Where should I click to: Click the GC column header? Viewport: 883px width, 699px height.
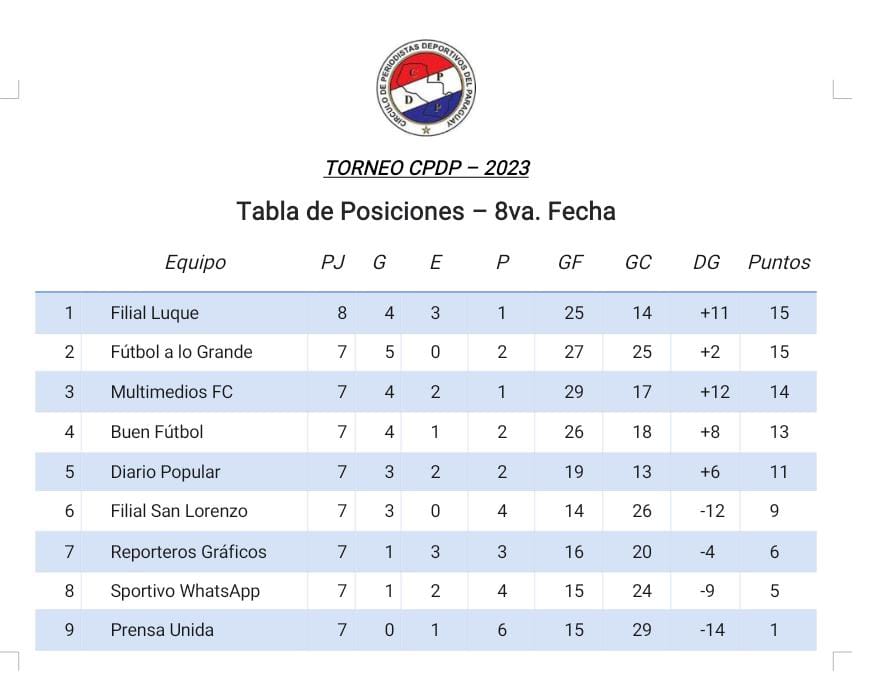tap(638, 262)
